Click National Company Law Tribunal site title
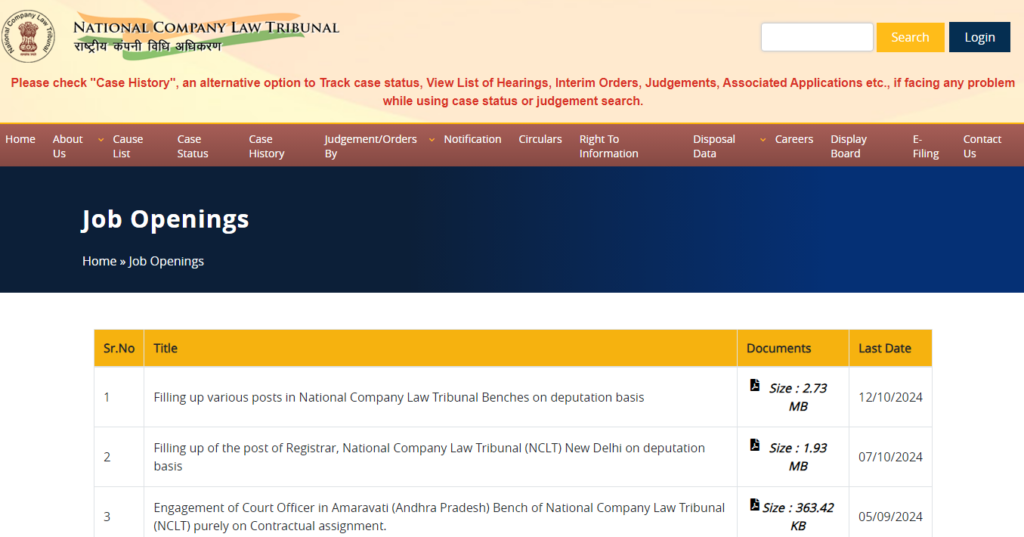 click(x=206, y=27)
